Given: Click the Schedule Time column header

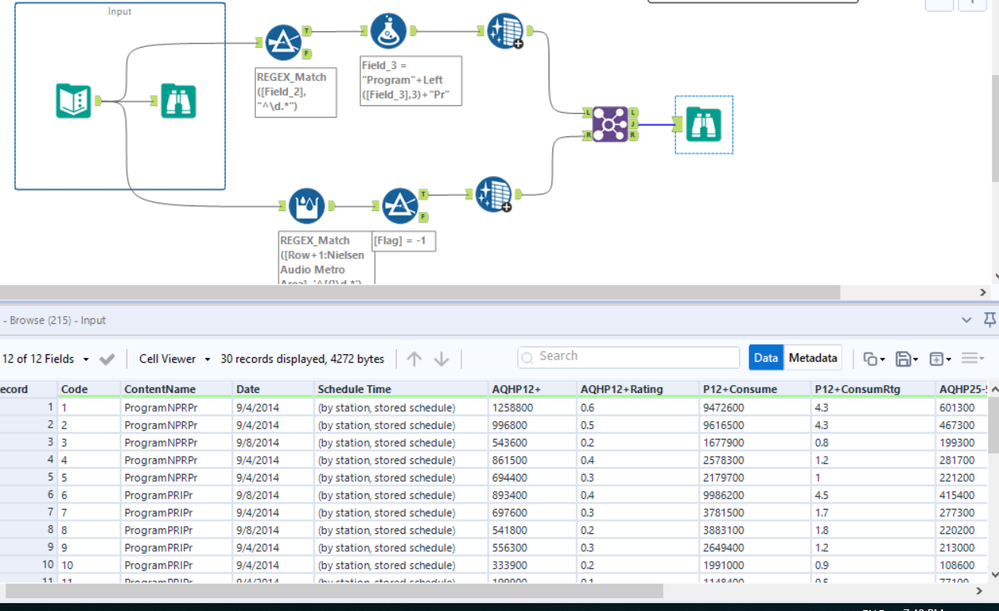Looking at the screenshot, I should point(354,389).
